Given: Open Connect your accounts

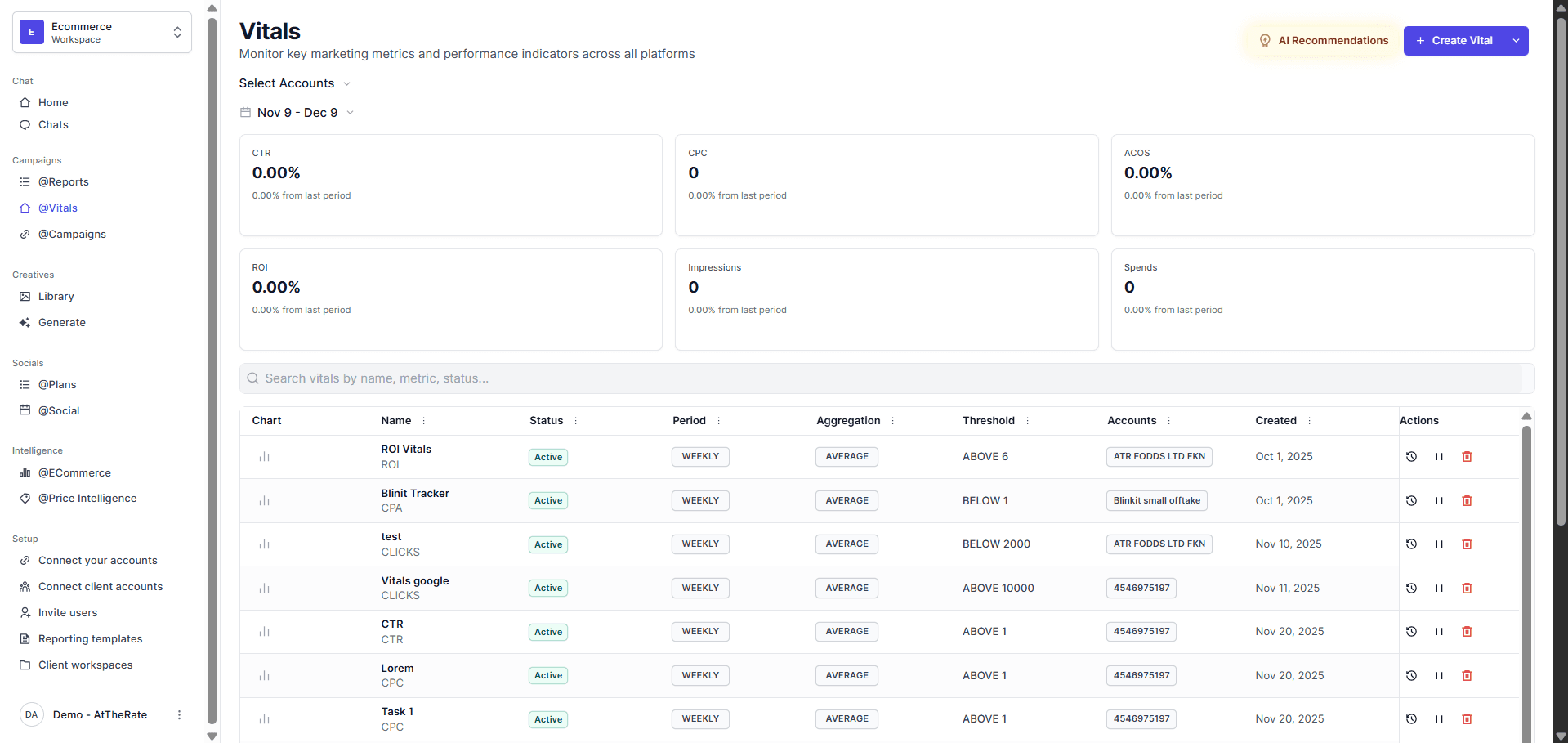Looking at the screenshot, I should coord(102,561).
